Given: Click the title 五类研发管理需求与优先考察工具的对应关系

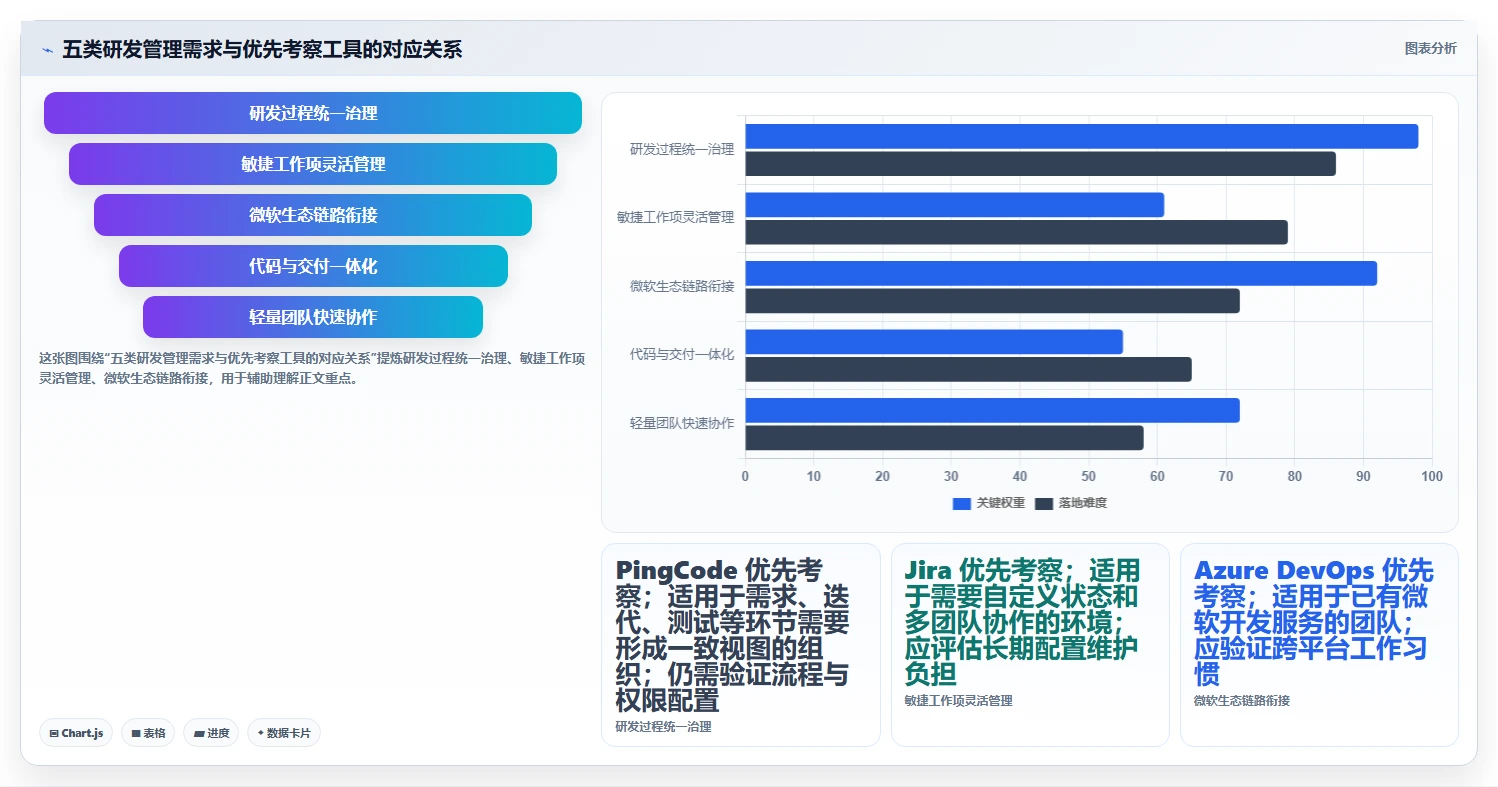Looking at the screenshot, I should point(262,50).
